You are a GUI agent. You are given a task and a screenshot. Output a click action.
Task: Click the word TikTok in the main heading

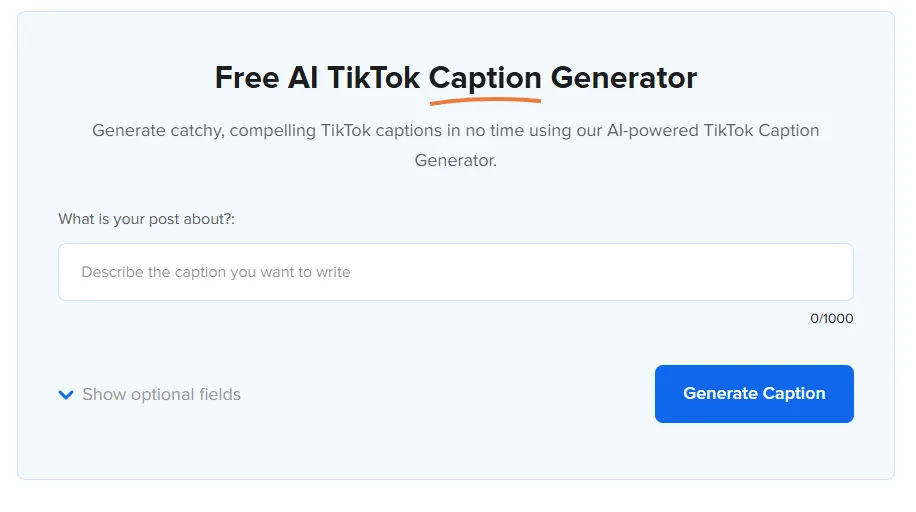[373, 78]
